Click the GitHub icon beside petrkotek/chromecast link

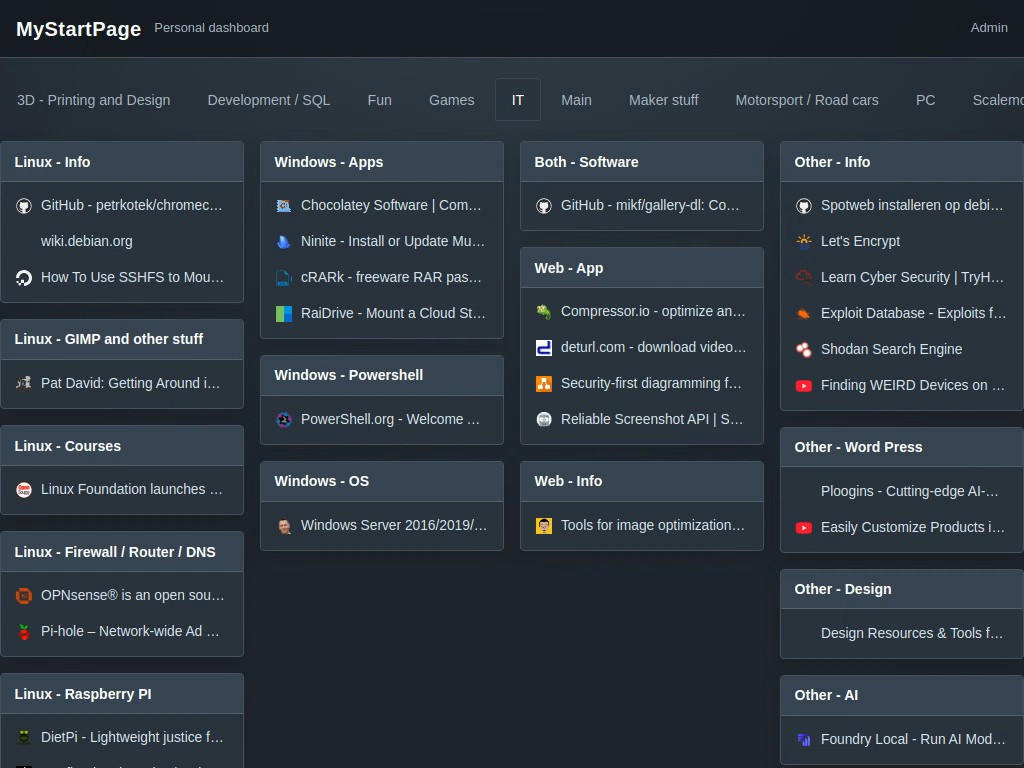(24, 206)
